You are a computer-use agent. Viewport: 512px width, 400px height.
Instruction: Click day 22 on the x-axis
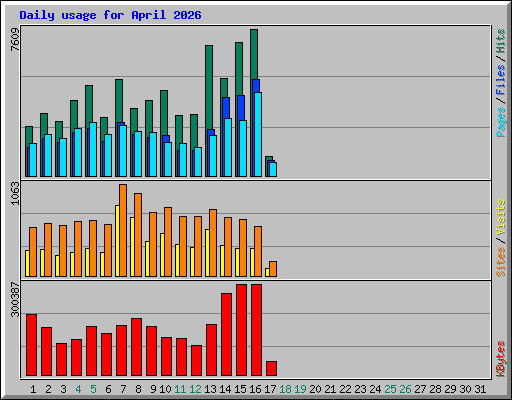pyautogui.click(x=345, y=389)
